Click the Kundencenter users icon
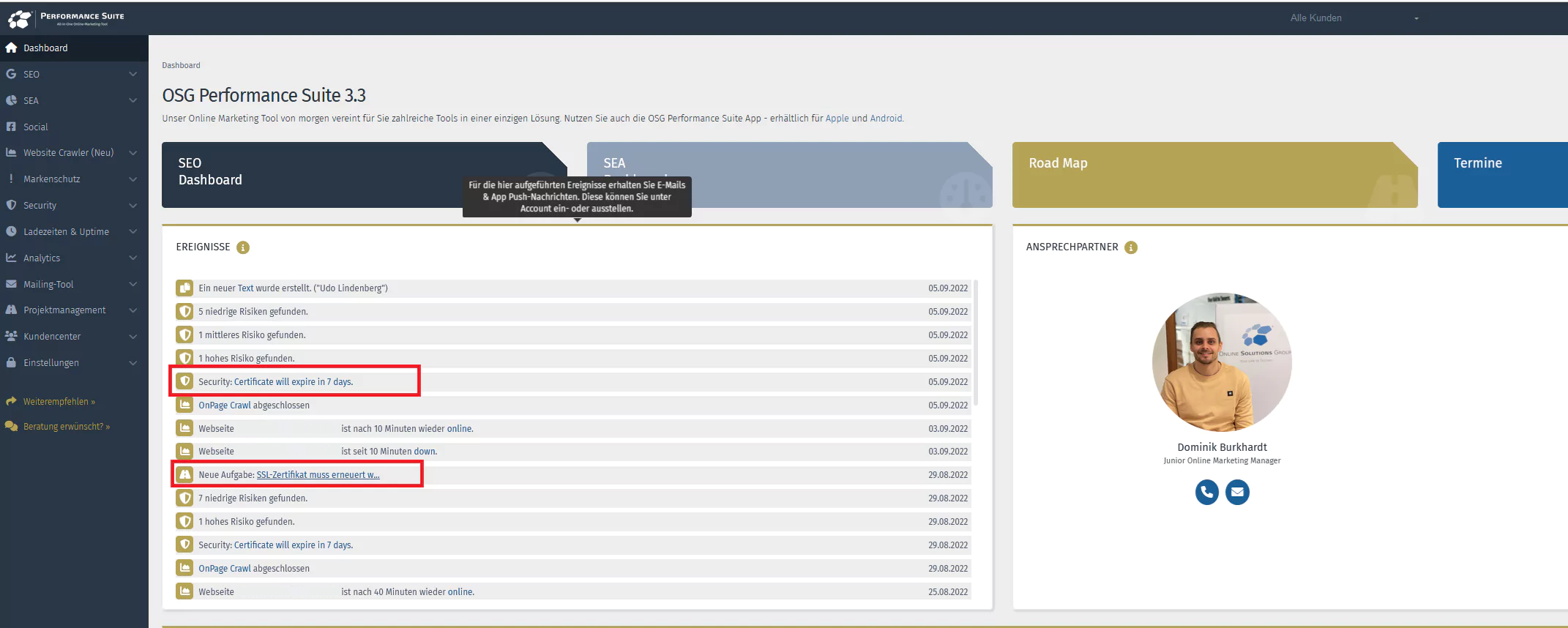This screenshot has height=628, width=1568. (11, 336)
